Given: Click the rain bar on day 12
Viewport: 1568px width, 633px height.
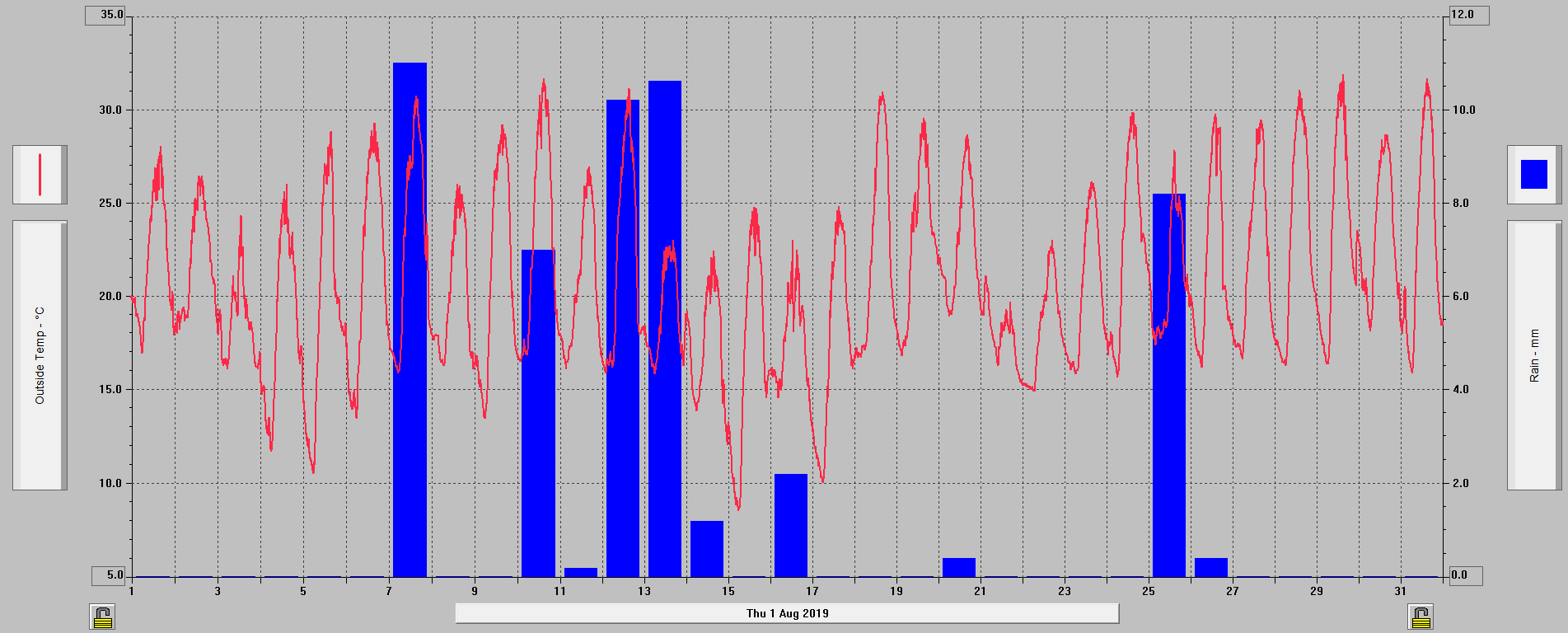Looking at the screenshot, I should point(623,338).
